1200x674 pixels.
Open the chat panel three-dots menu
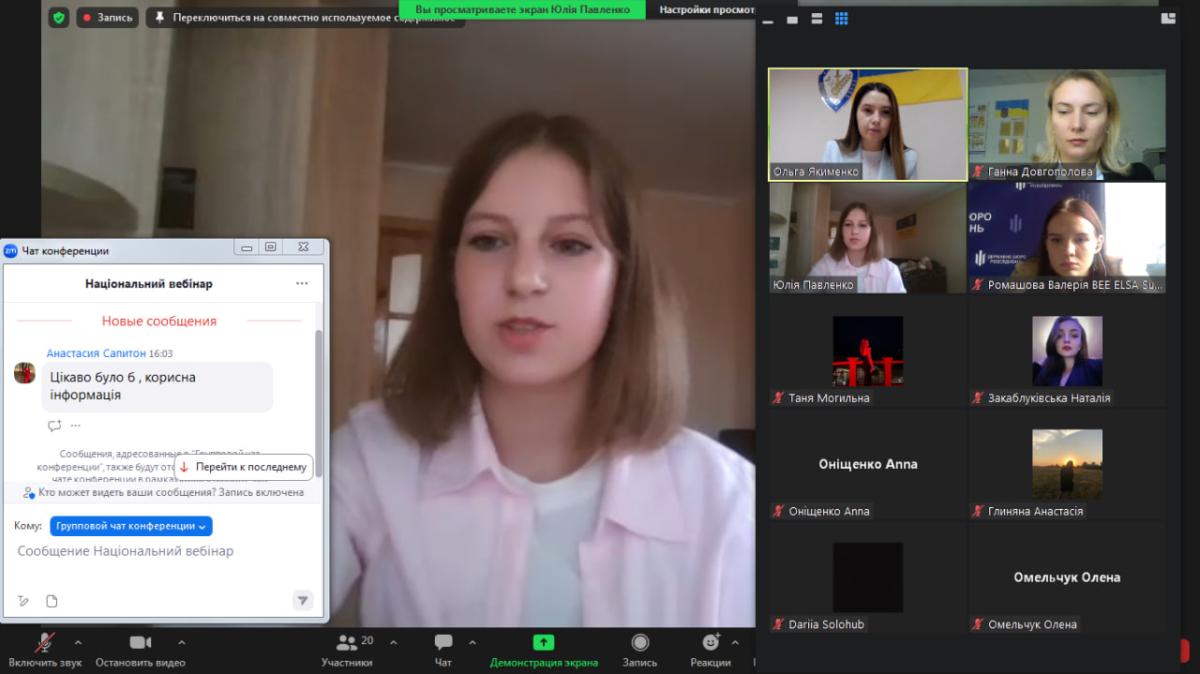(302, 284)
